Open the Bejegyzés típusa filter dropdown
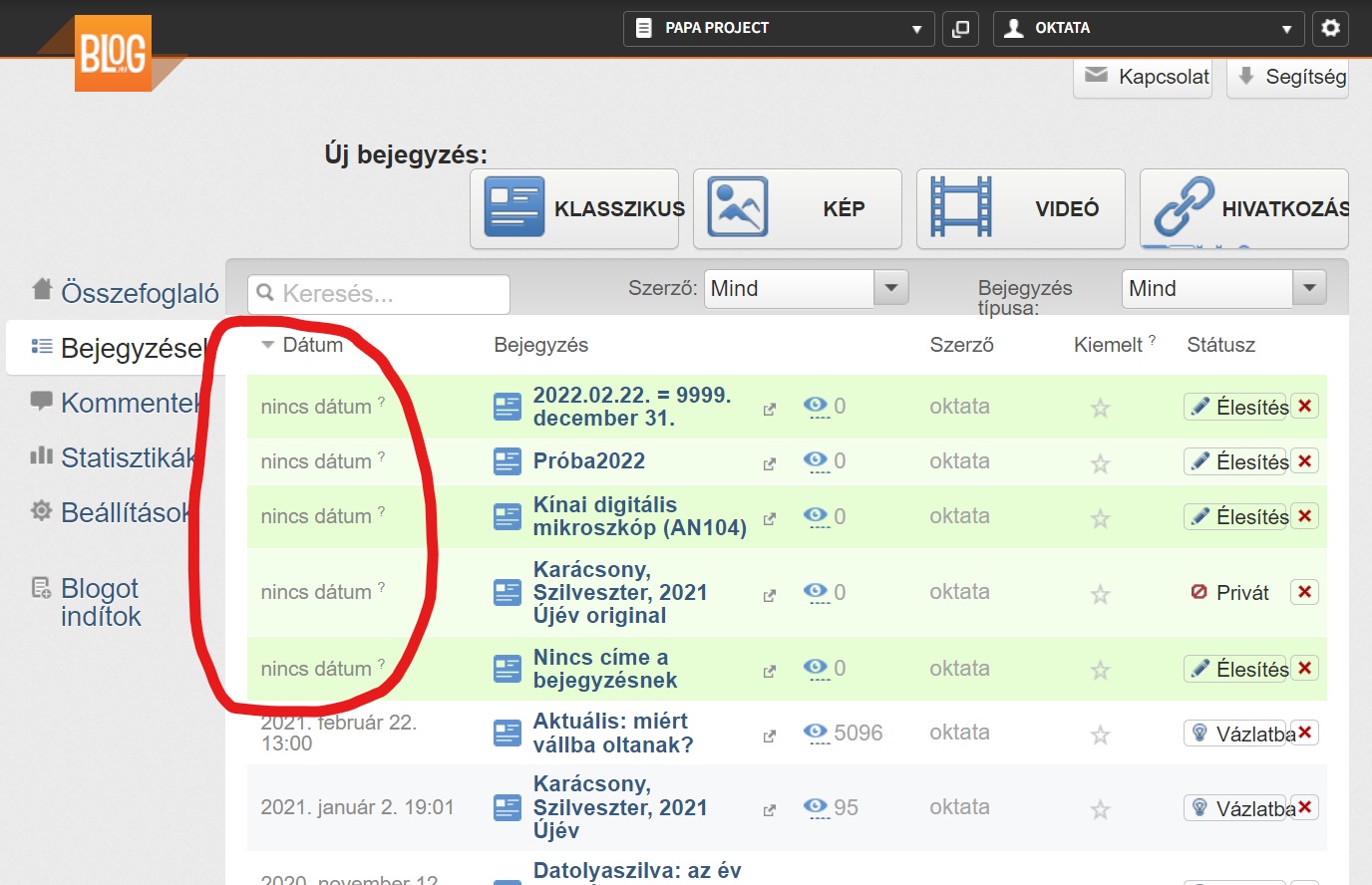Image resolution: width=1372 pixels, height=885 pixels. pos(1223,288)
